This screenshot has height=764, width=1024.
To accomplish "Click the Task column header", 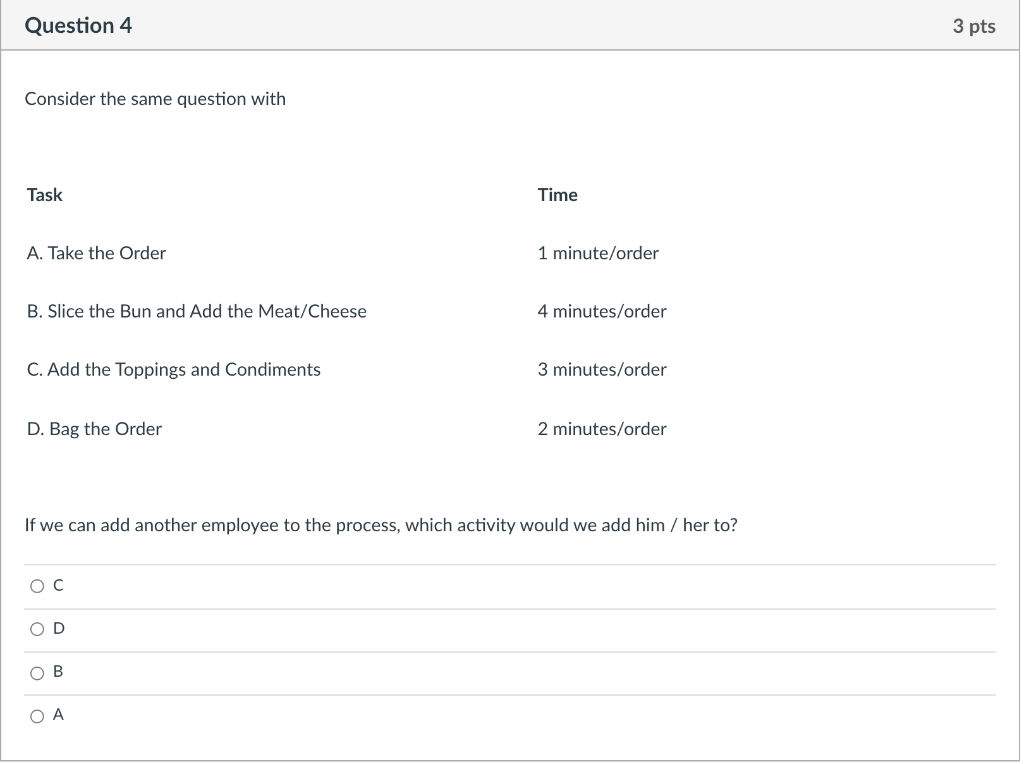I will point(45,195).
